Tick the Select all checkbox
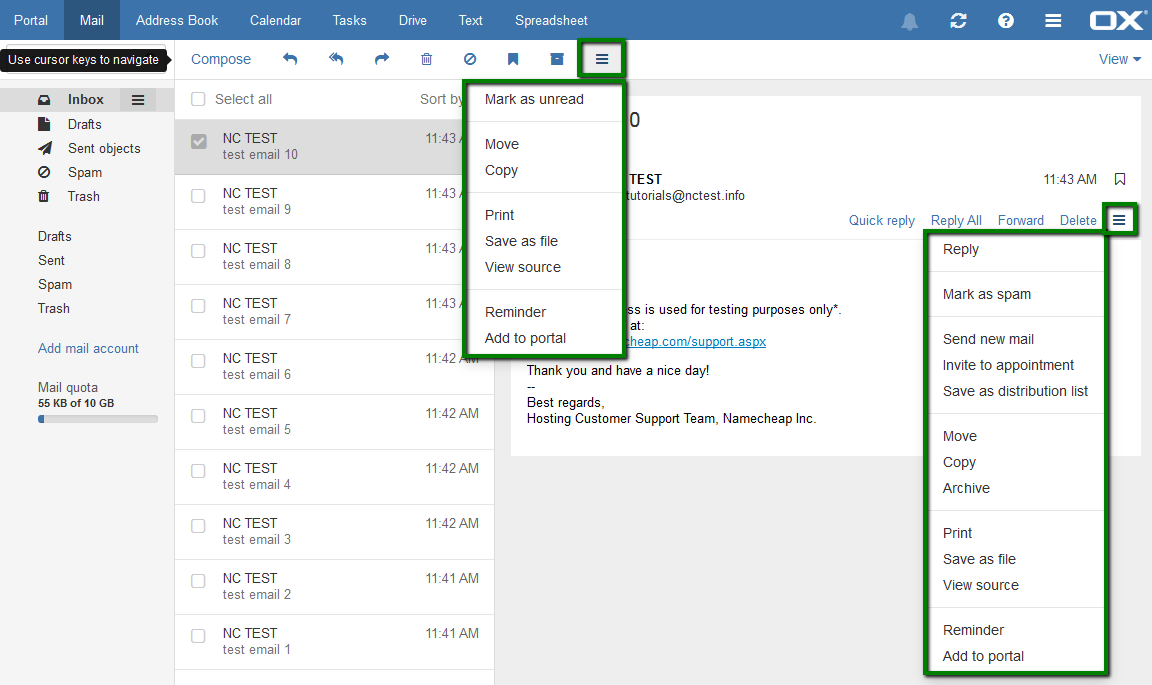This screenshot has width=1152, height=685. pos(198,99)
